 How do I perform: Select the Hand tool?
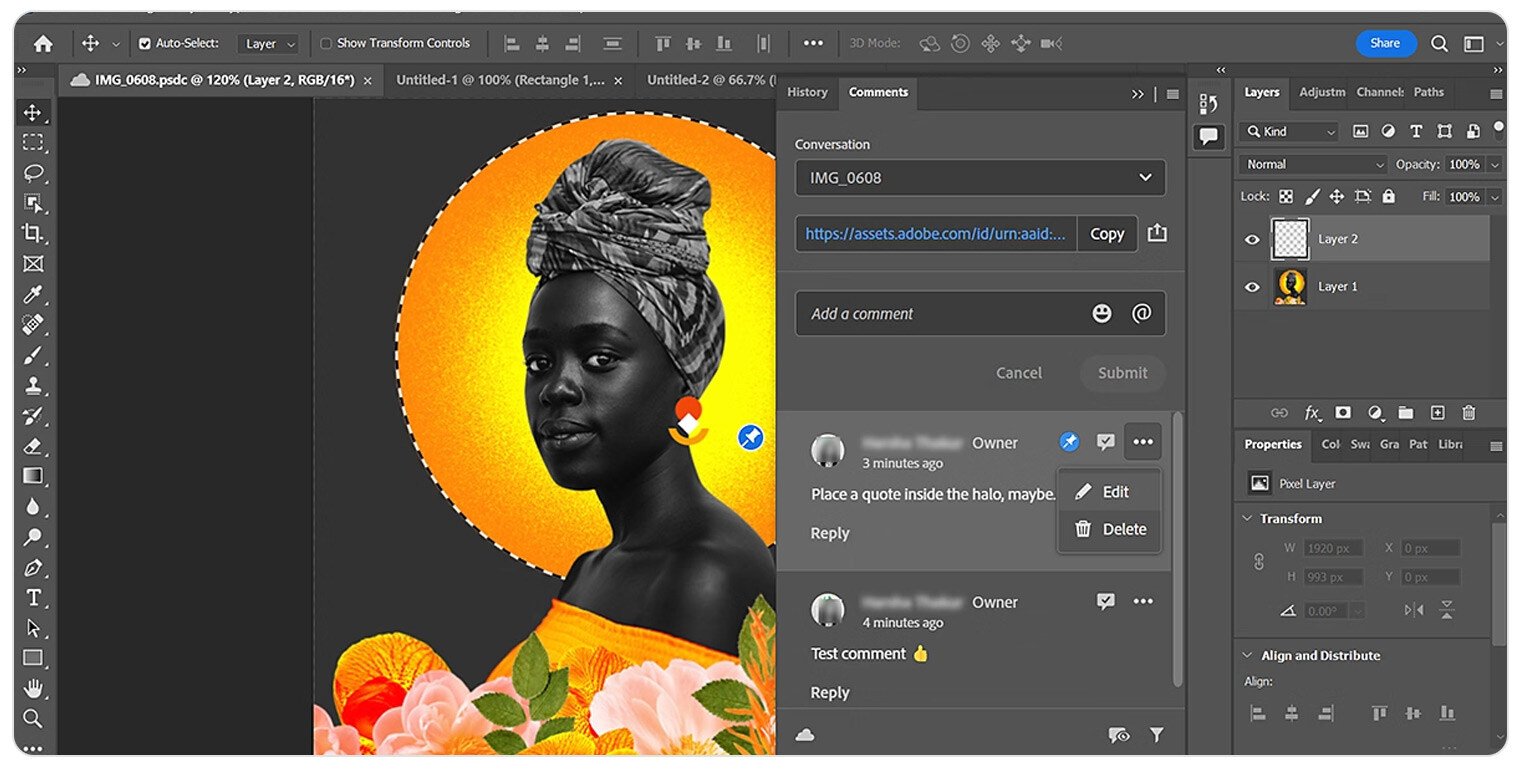pos(33,688)
